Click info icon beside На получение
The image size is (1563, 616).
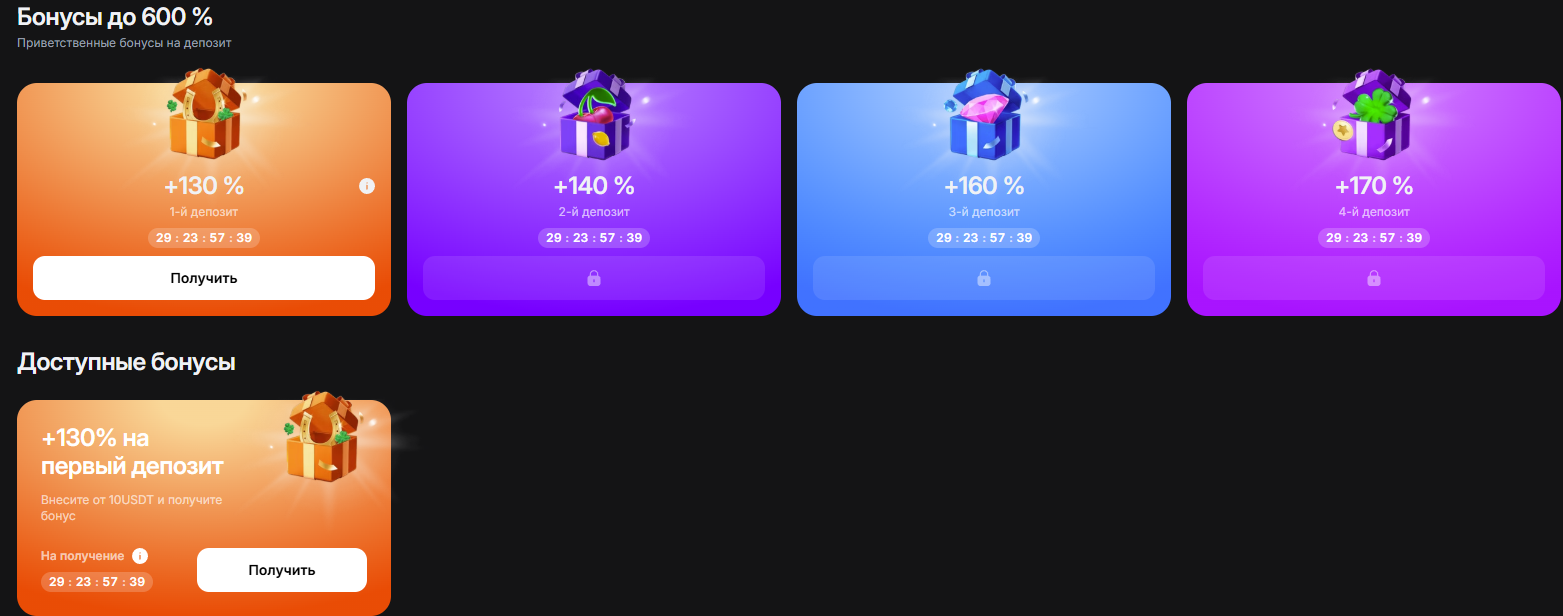coord(140,556)
